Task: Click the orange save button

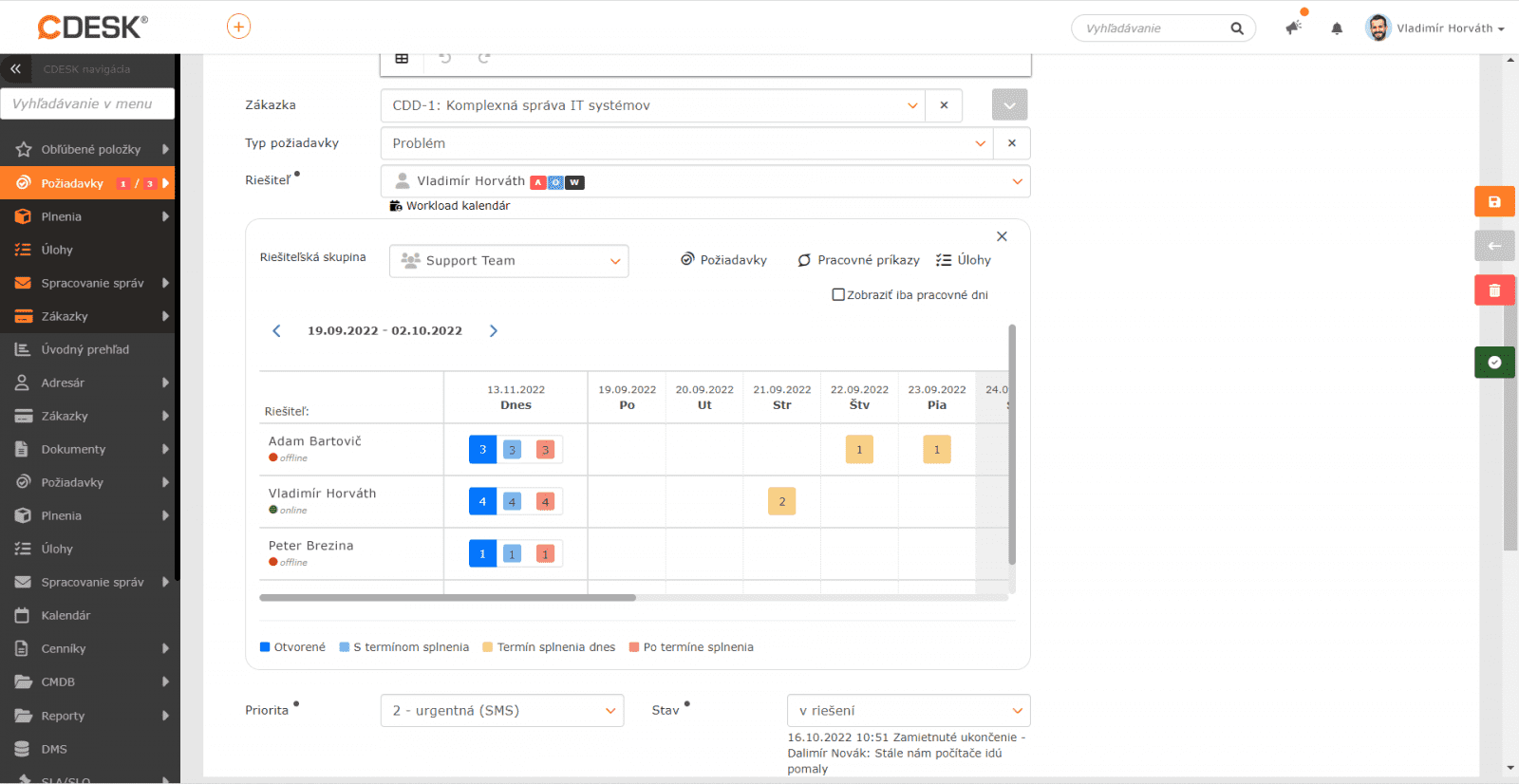Action: pyautogui.click(x=1494, y=201)
